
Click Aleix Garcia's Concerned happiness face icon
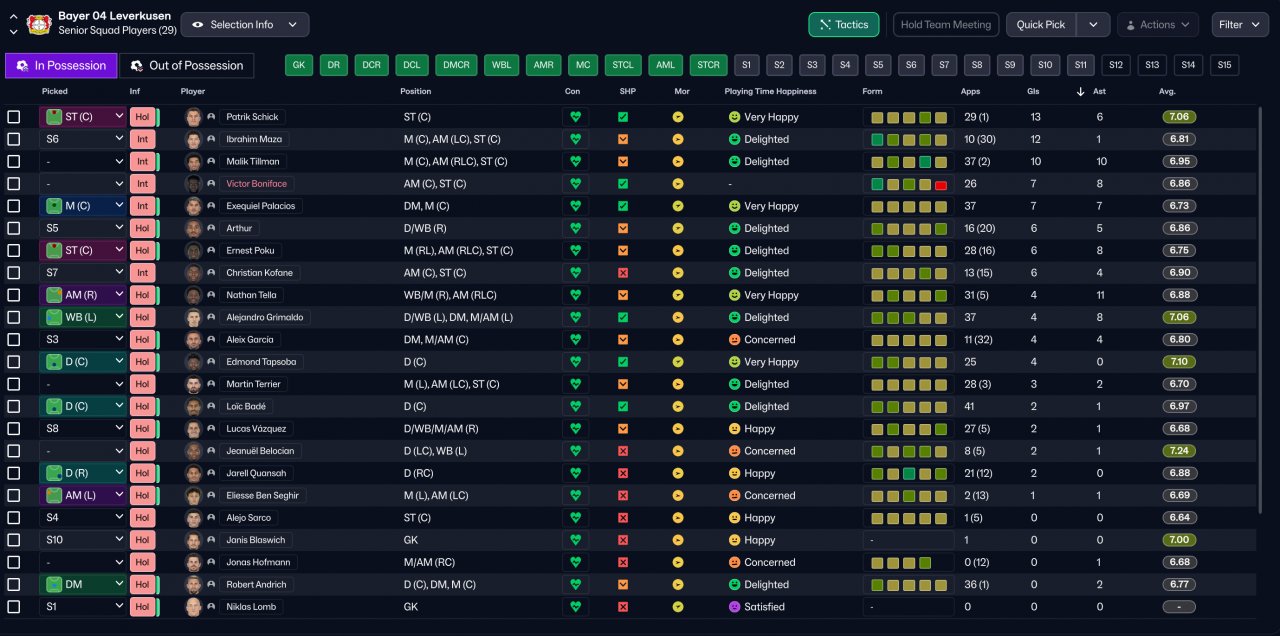pyautogui.click(x=734, y=340)
